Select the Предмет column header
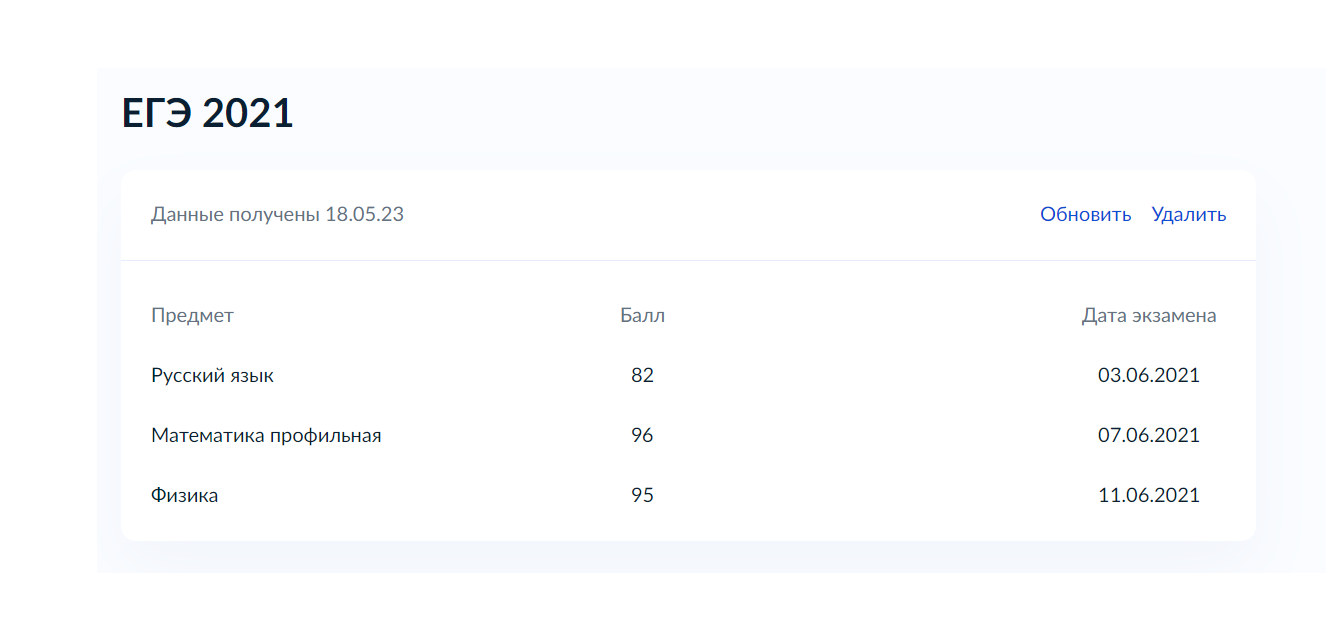 (192, 316)
